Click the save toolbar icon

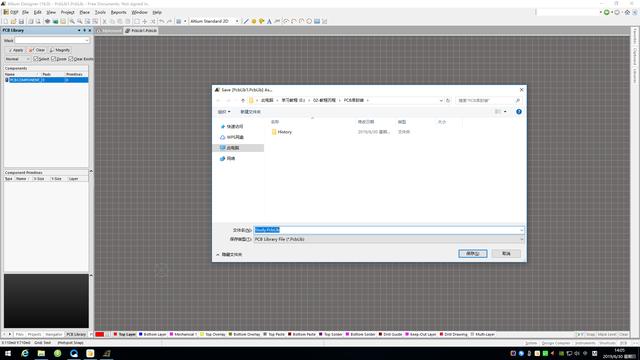pos(21,21)
